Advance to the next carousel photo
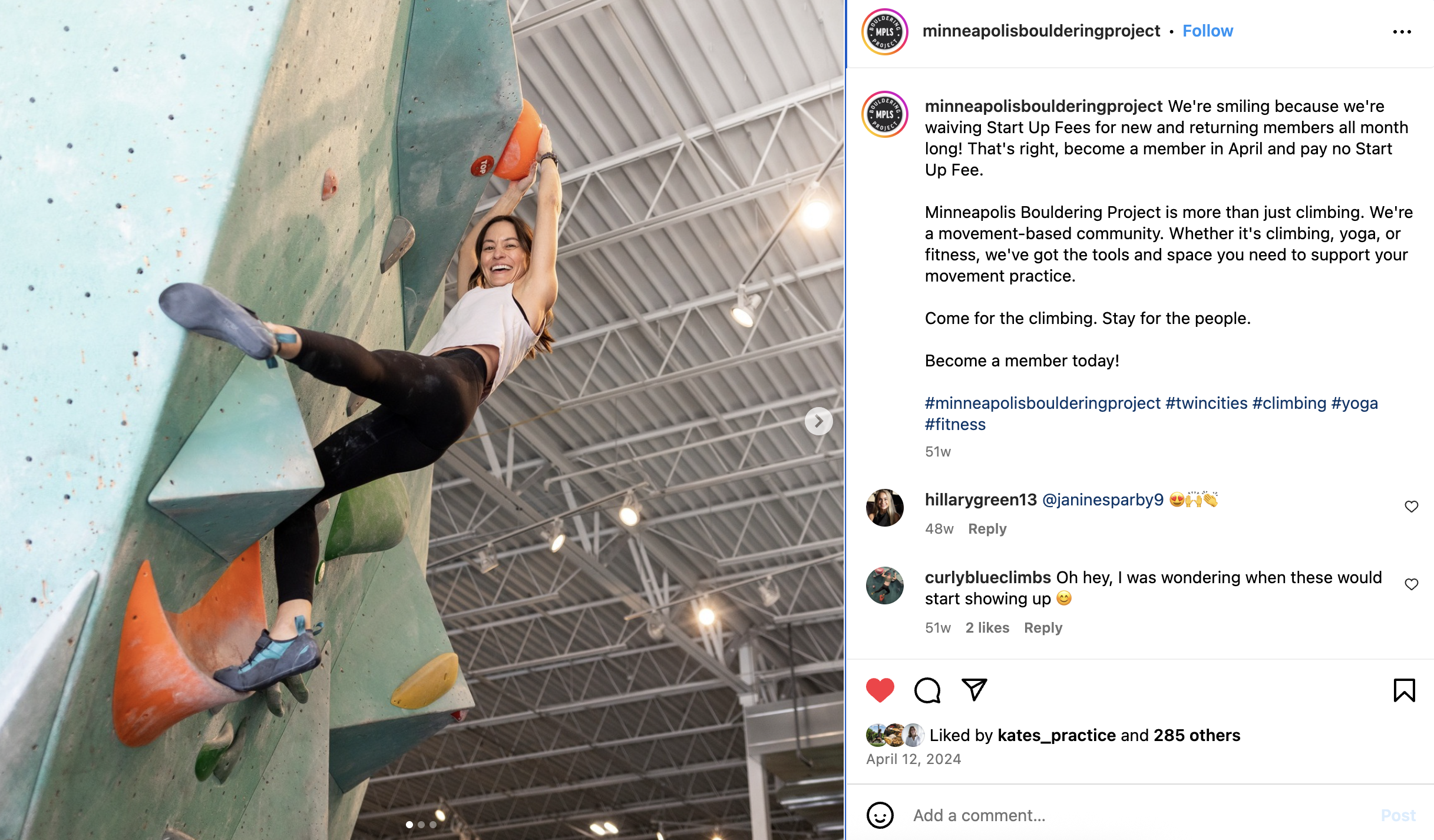Image resolution: width=1434 pixels, height=840 pixels. pyautogui.click(x=819, y=421)
